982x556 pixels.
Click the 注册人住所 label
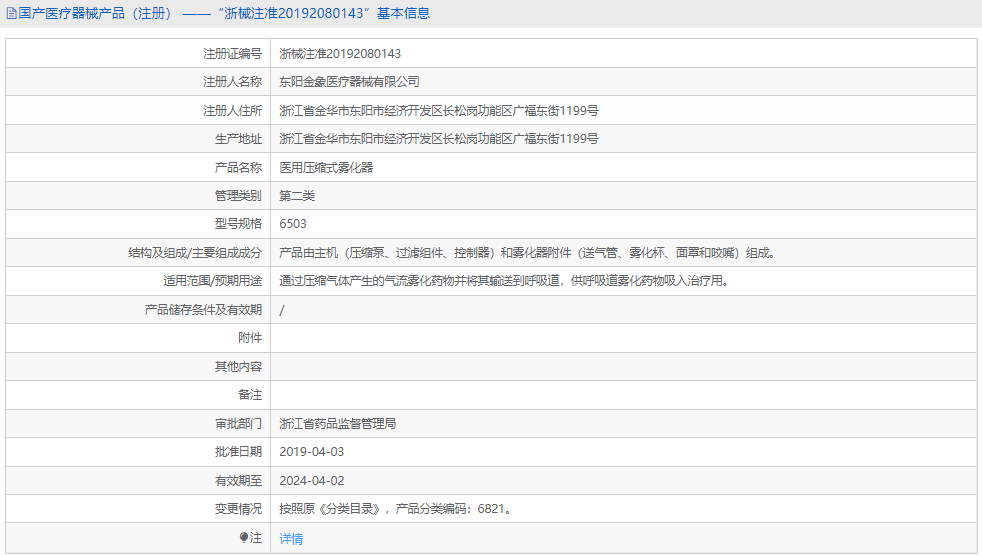232,111
